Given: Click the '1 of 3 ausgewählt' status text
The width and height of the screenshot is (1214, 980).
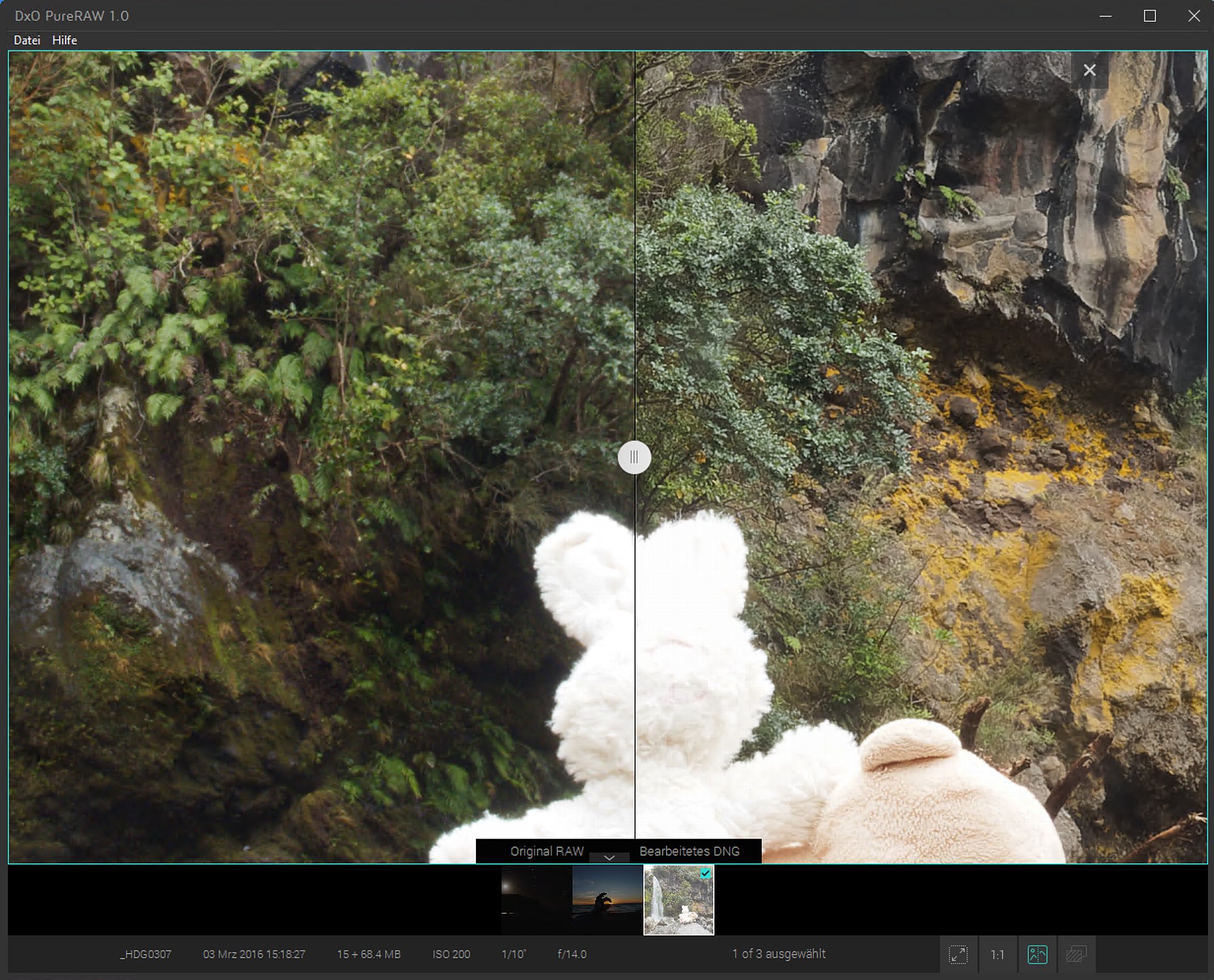Looking at the screenshot, I should point(779,954).
